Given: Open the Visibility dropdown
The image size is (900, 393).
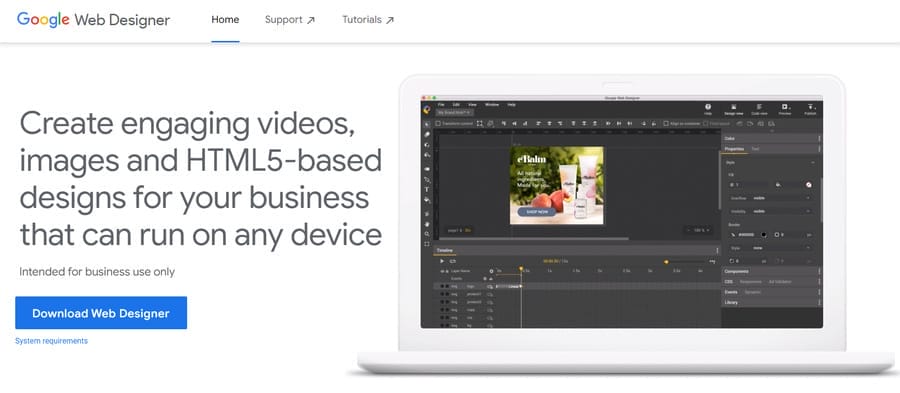Looking at the screenshot, I should point(782,211).
